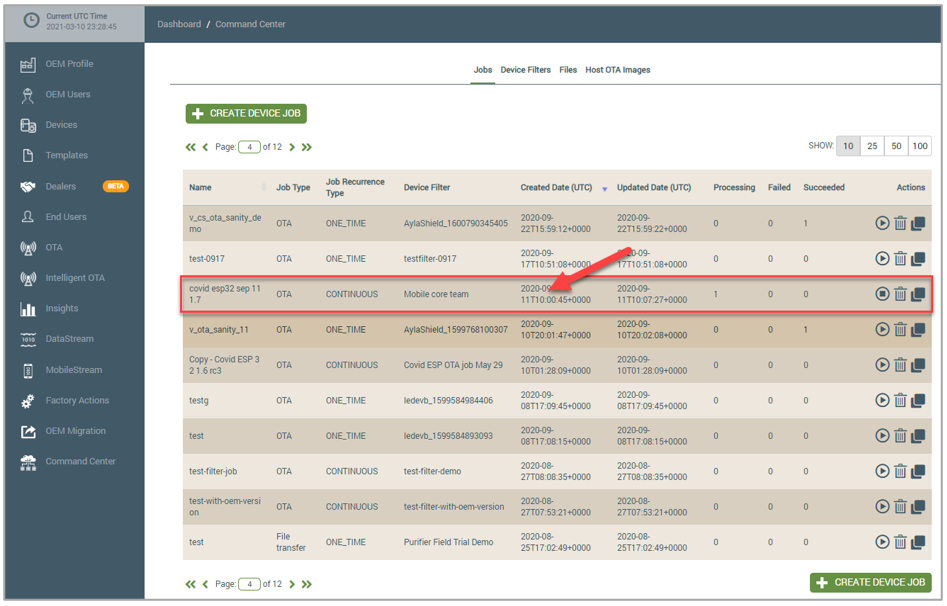This screenshot has width=947, height=606.
Task: Open Dashboard breadcrumb link
Action: point(179,24)
